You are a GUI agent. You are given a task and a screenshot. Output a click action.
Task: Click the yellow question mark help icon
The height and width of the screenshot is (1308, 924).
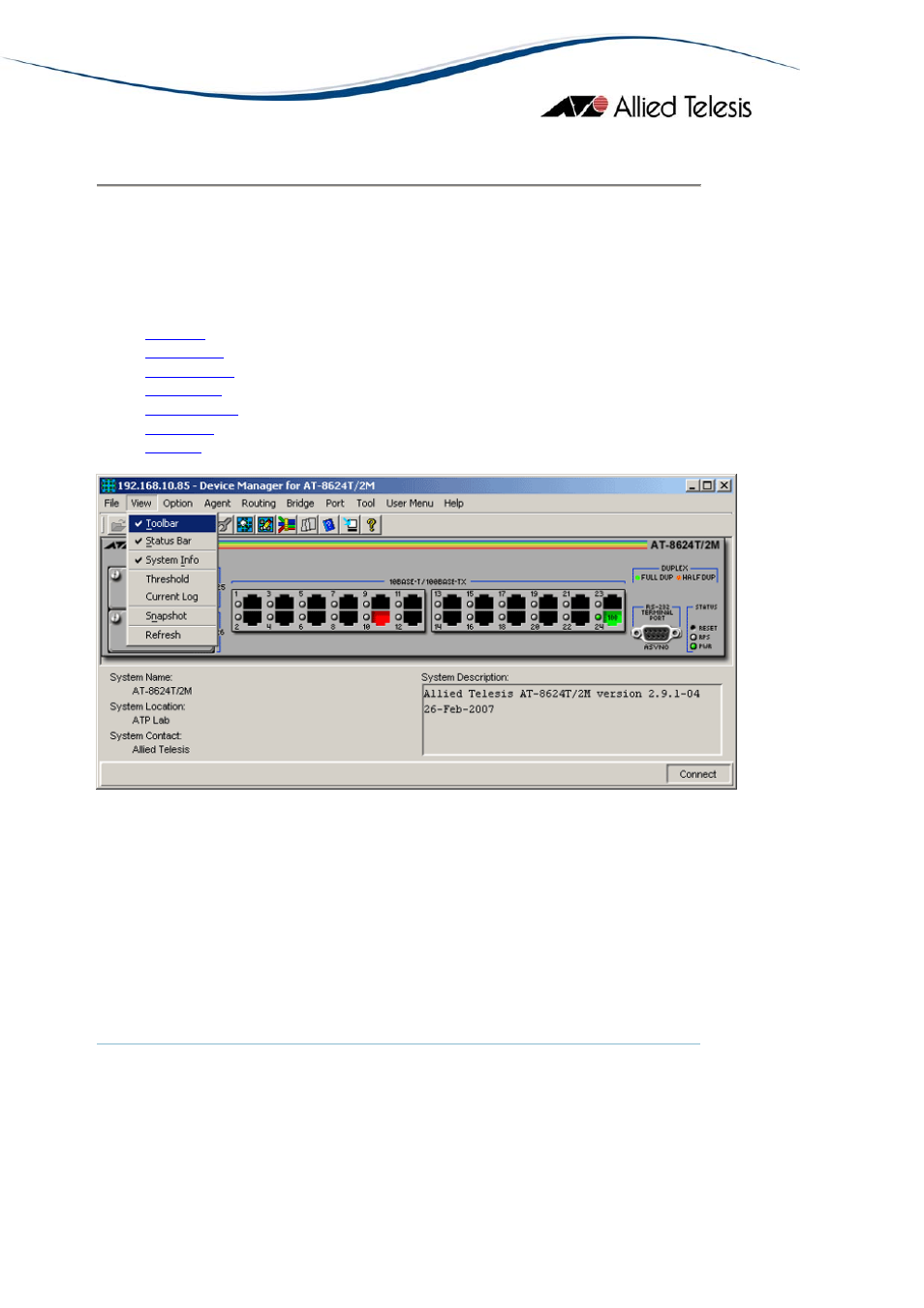pyautogui.click(x=371, y=524)
